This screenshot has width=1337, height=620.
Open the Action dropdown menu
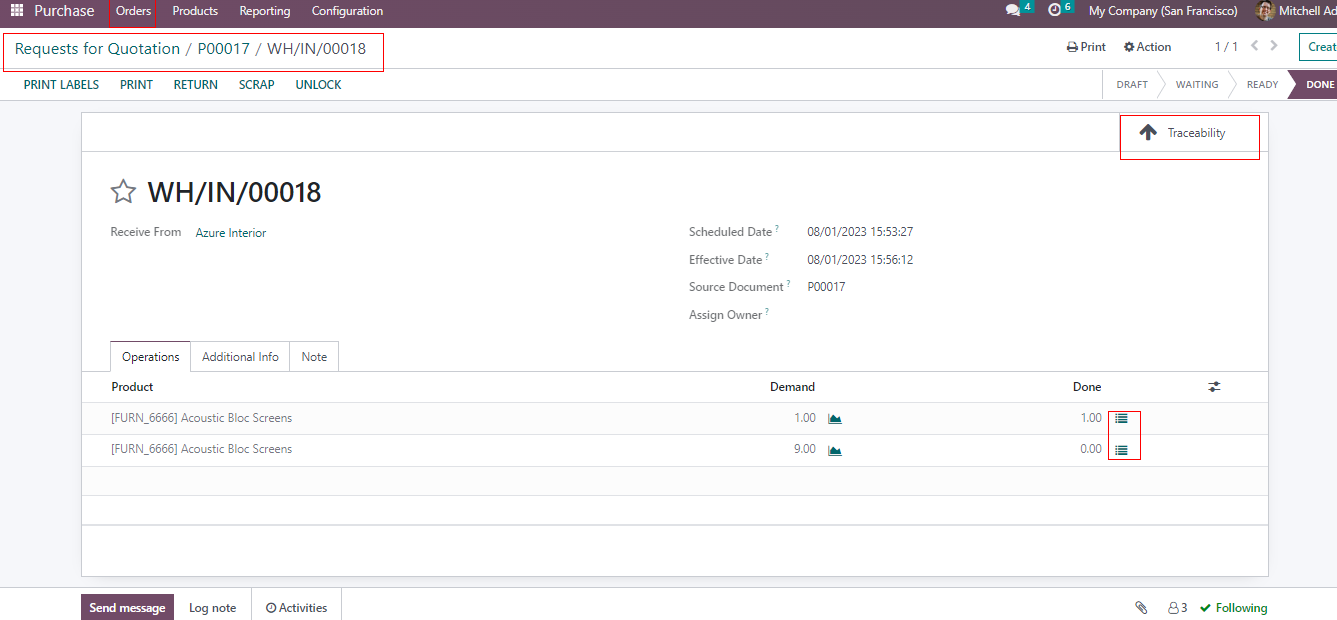coord(1147,47)
